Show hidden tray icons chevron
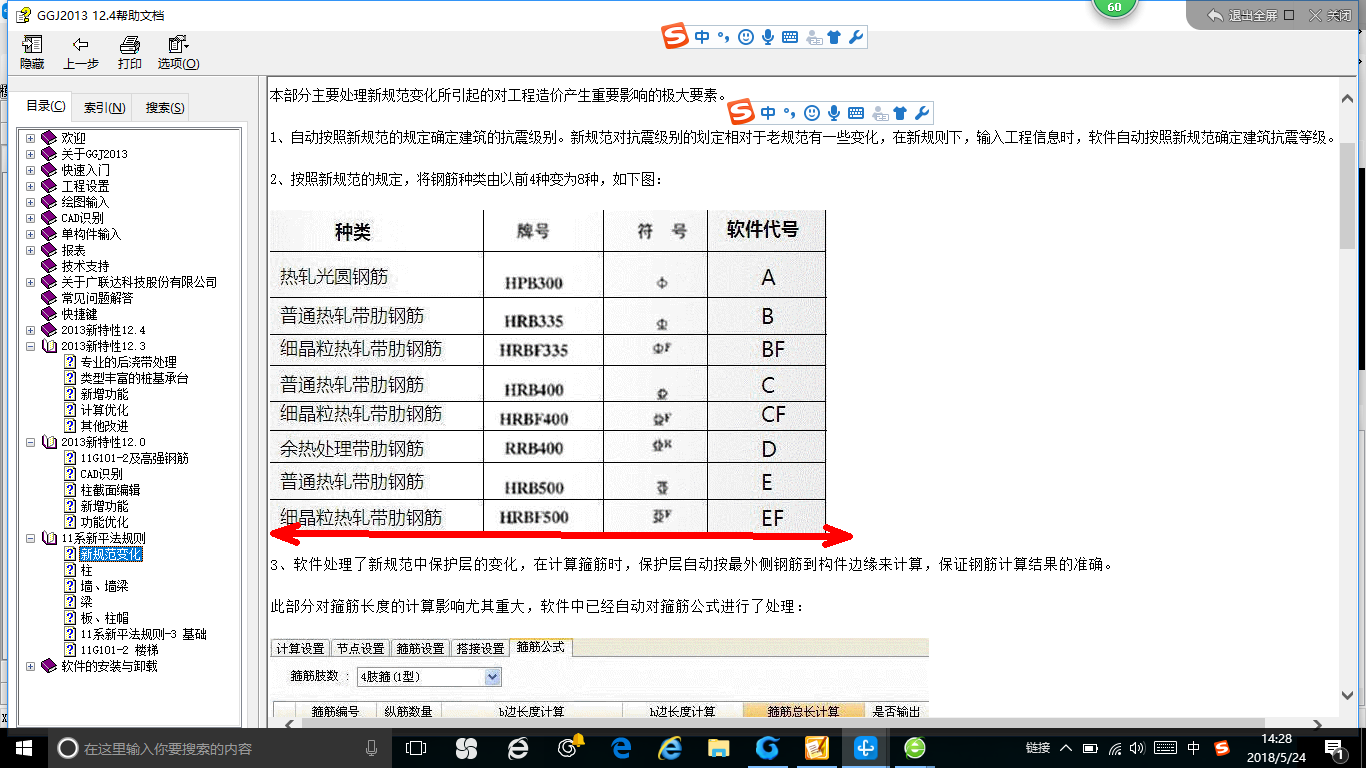The image size is (1366, 768). point(1066,747)
